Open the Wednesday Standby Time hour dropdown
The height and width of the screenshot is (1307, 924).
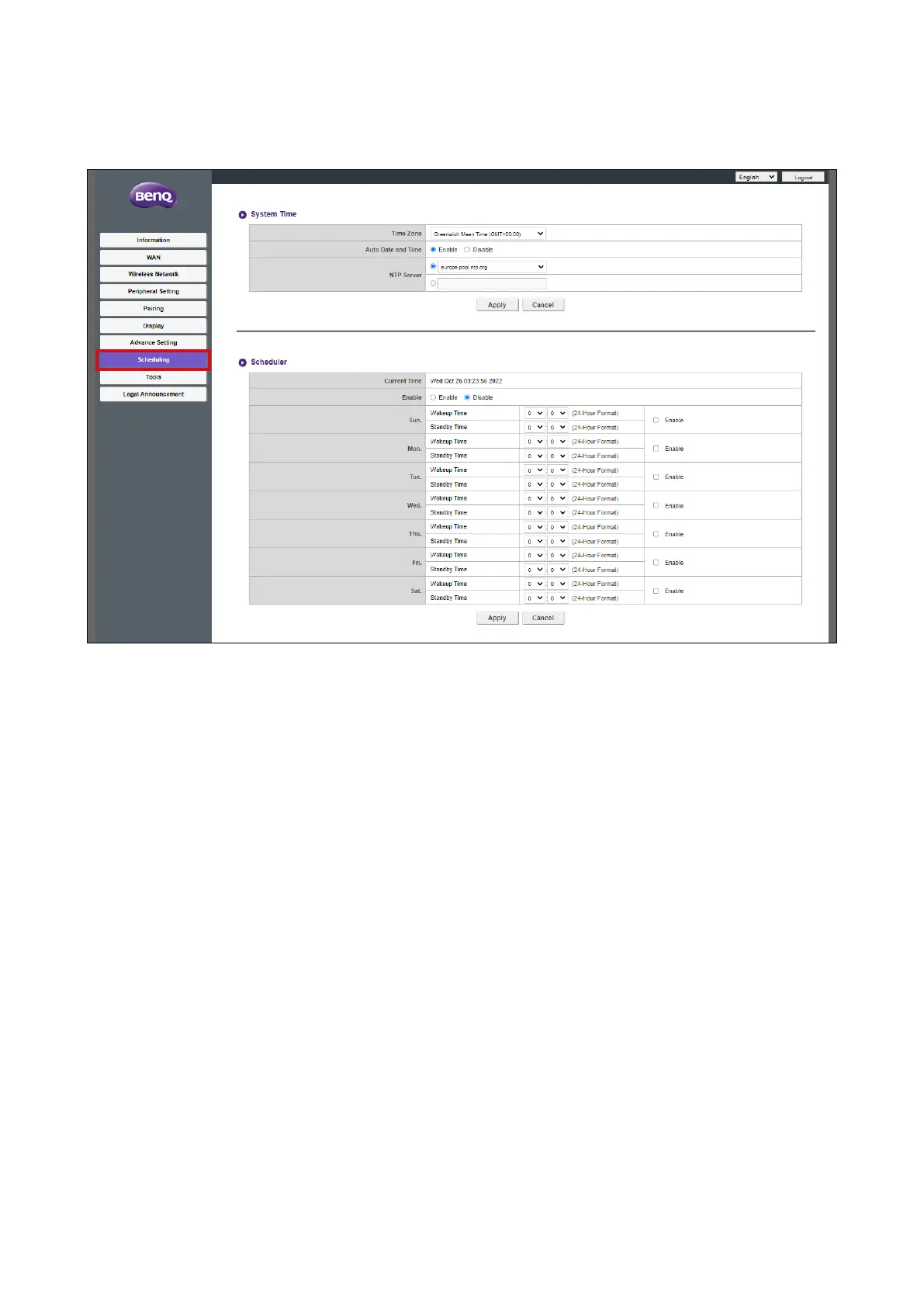click(x=535, y=513)
